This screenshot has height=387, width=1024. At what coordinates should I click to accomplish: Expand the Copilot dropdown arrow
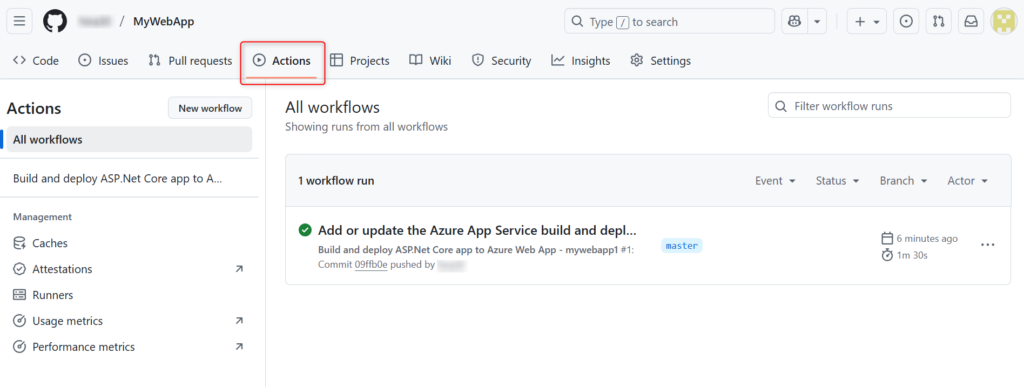pyautogui.click(x=818, y=22)
